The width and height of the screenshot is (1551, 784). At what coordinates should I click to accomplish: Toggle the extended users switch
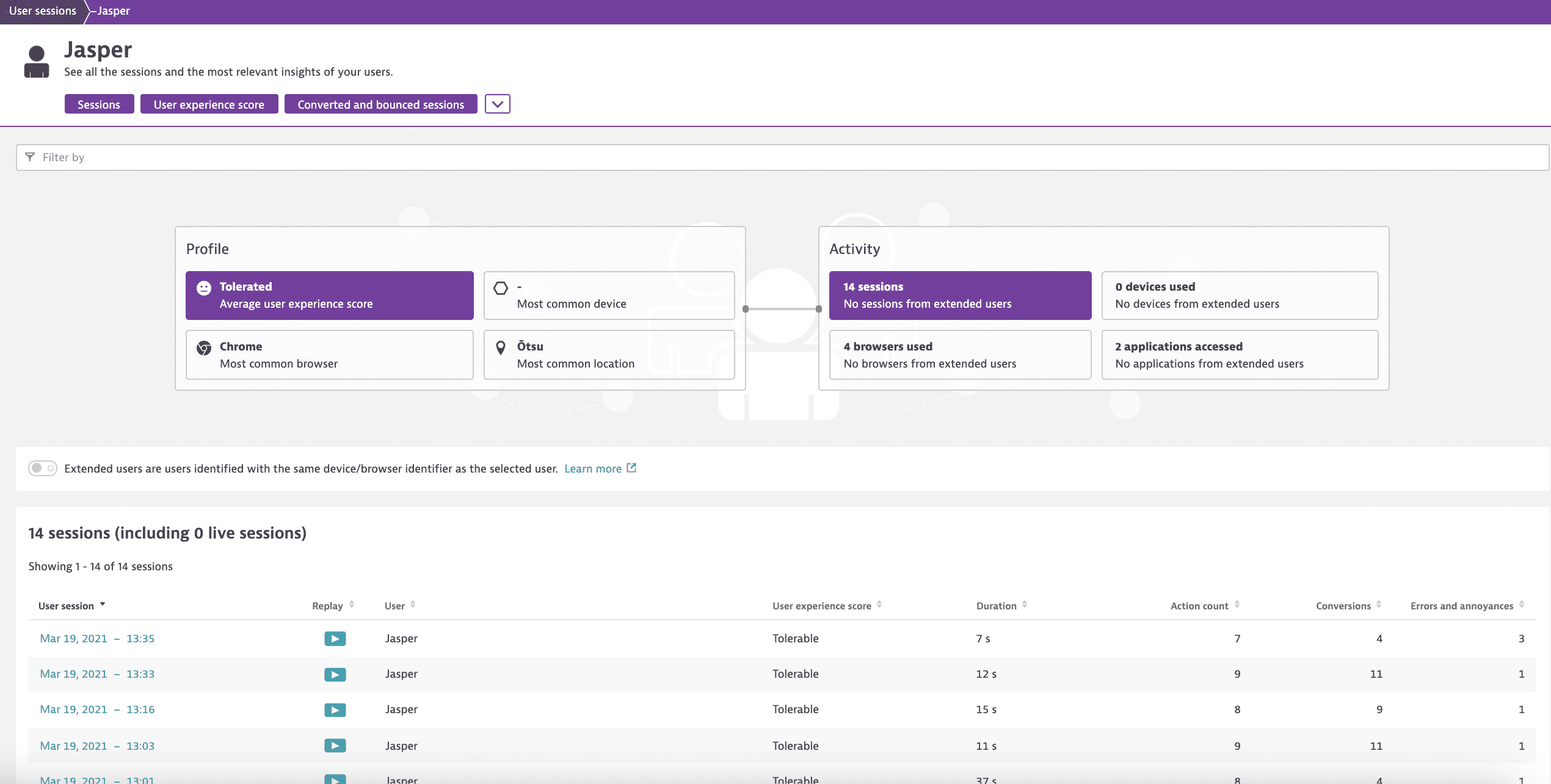point(43,468)
